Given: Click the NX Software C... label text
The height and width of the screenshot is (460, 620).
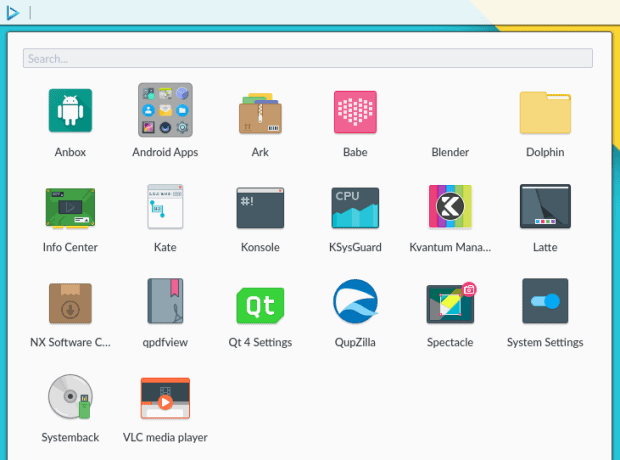Looking at the screenshot, I should click(x=70, y=342).
